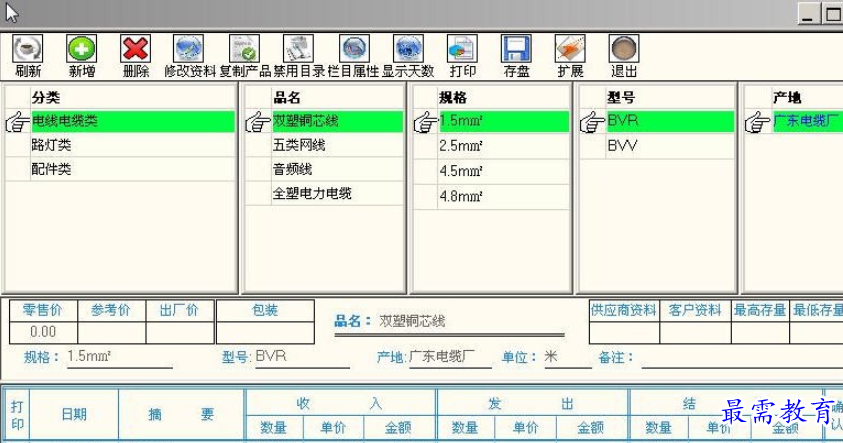Click the 扩展 extend icon
Image resolution: width=843 pixels, height=443 pixels.
(570, 49)
